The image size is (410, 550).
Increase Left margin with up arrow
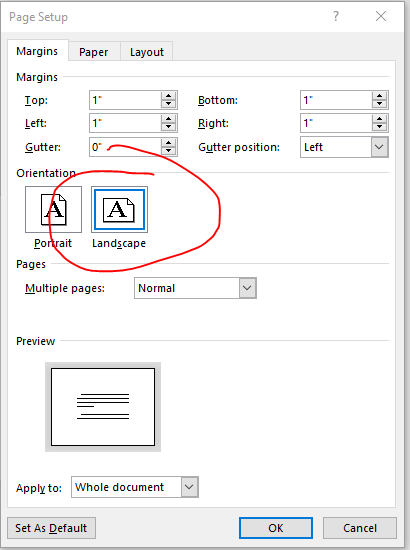coord(169,119)
